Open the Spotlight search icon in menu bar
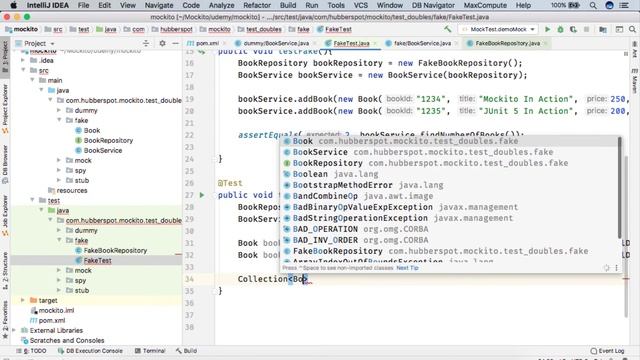640x360 pixels. [593, 5]
